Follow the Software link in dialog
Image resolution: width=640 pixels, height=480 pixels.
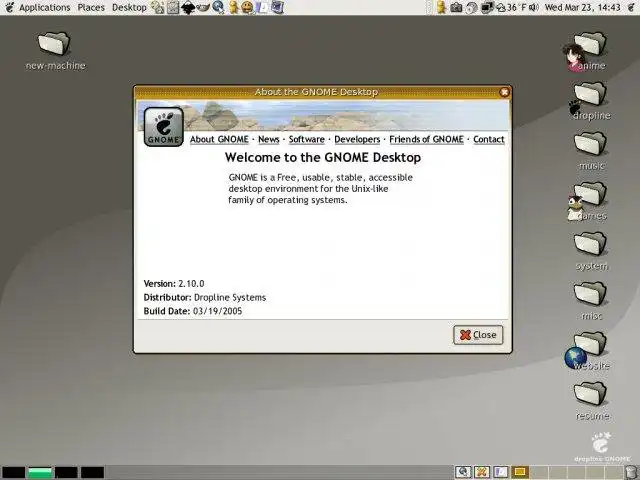307,139
